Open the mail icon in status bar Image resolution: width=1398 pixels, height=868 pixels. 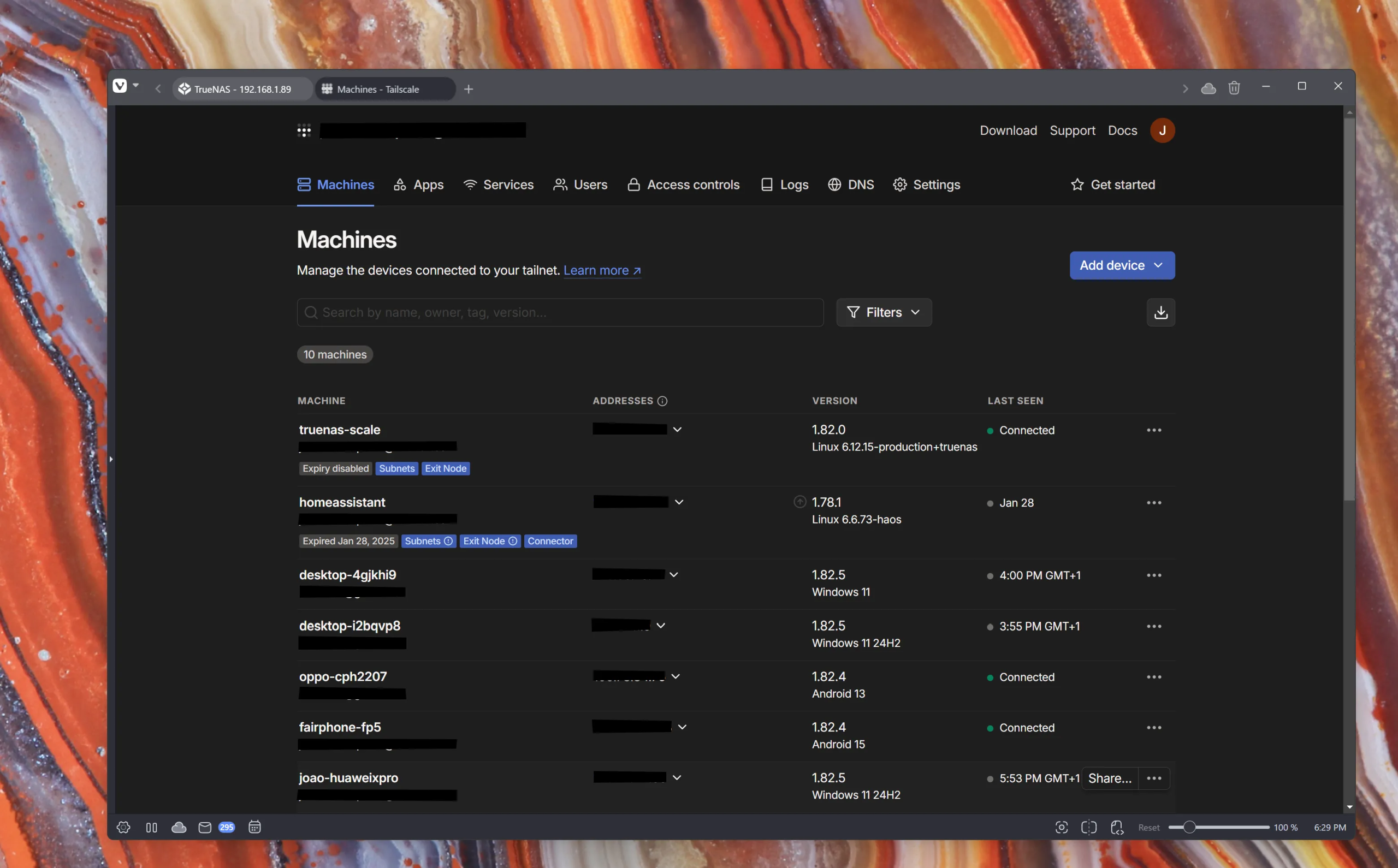pyautogui.click(x=204, y=827)
